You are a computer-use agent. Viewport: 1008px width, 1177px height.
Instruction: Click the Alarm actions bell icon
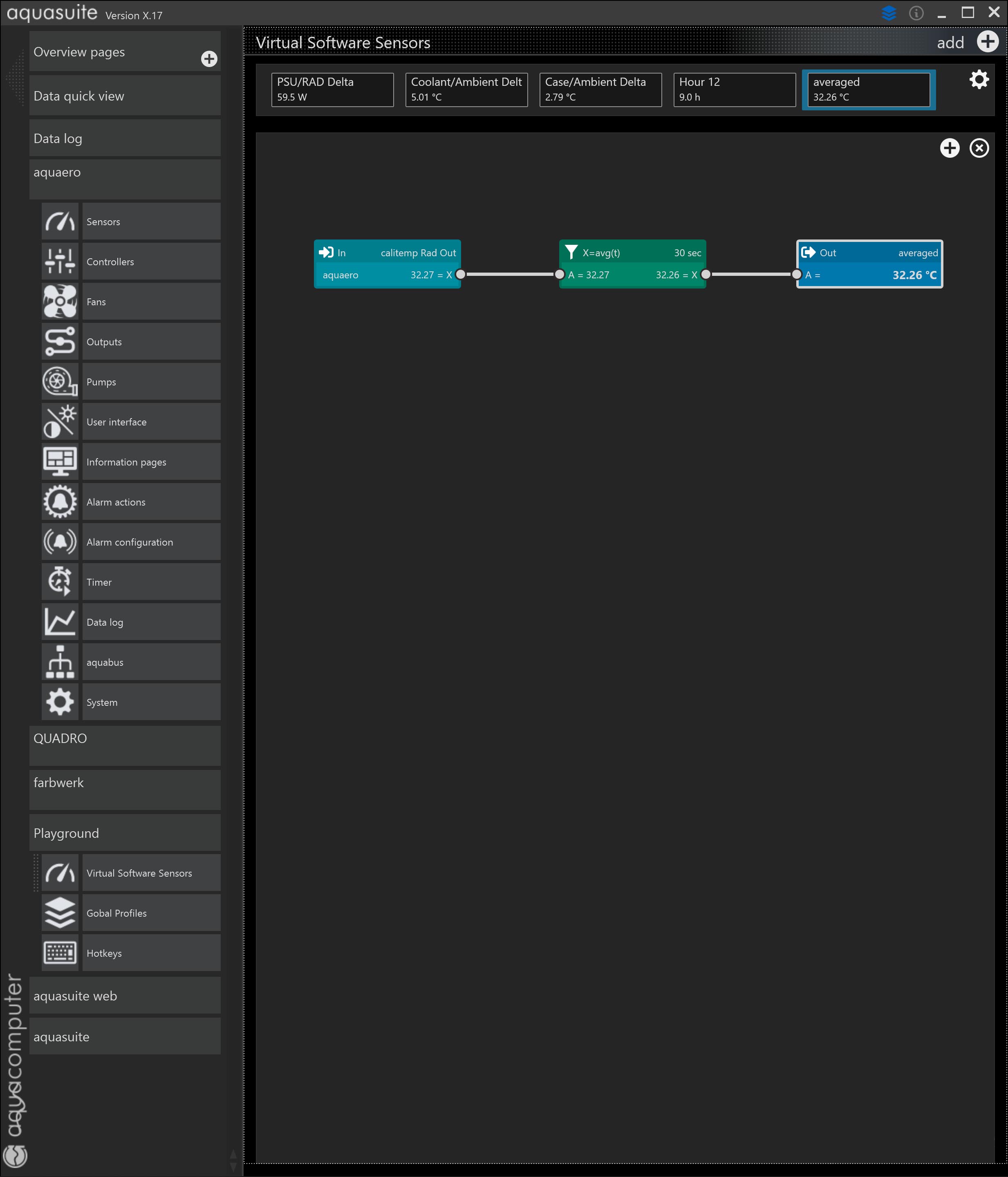click(x=60, y=501)
